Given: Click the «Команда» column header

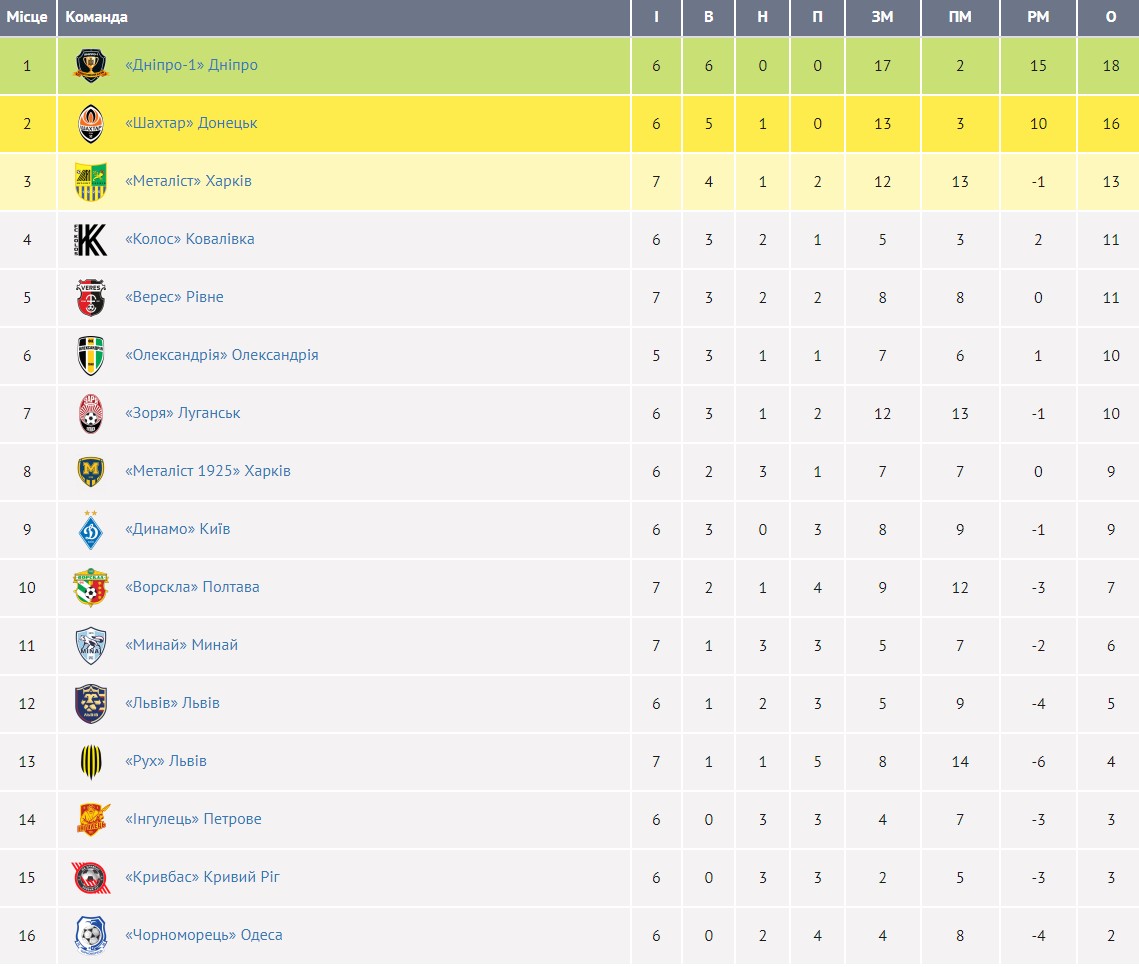Looking at the screenshot, I should pos(97,17).
